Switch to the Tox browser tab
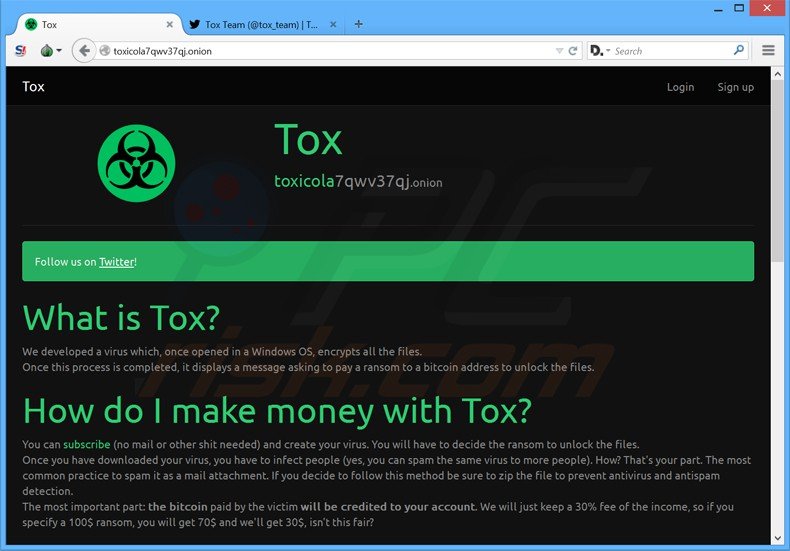Image resolution: width=790 pixels, height=551 pixels. click(x=98, y=24)
